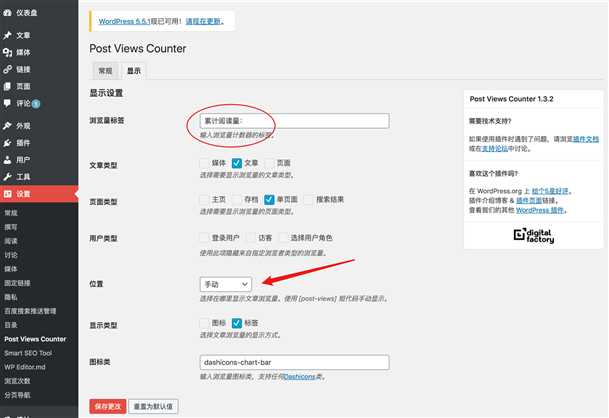This screenshot has height=418, width=609.
Task: Select Post Views Counter in the sidebar submenu
Action: pos(35,339)
